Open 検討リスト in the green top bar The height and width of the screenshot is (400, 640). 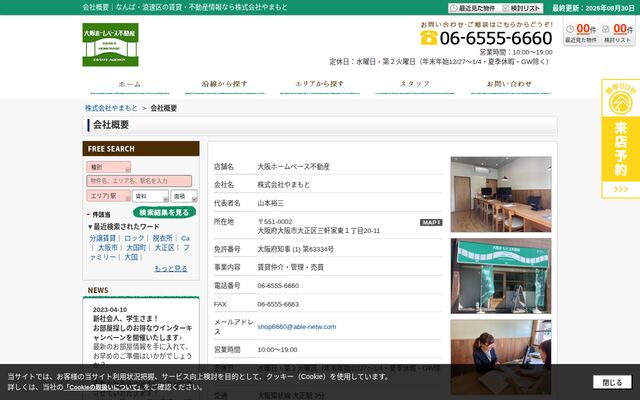(x=522, y=8)
